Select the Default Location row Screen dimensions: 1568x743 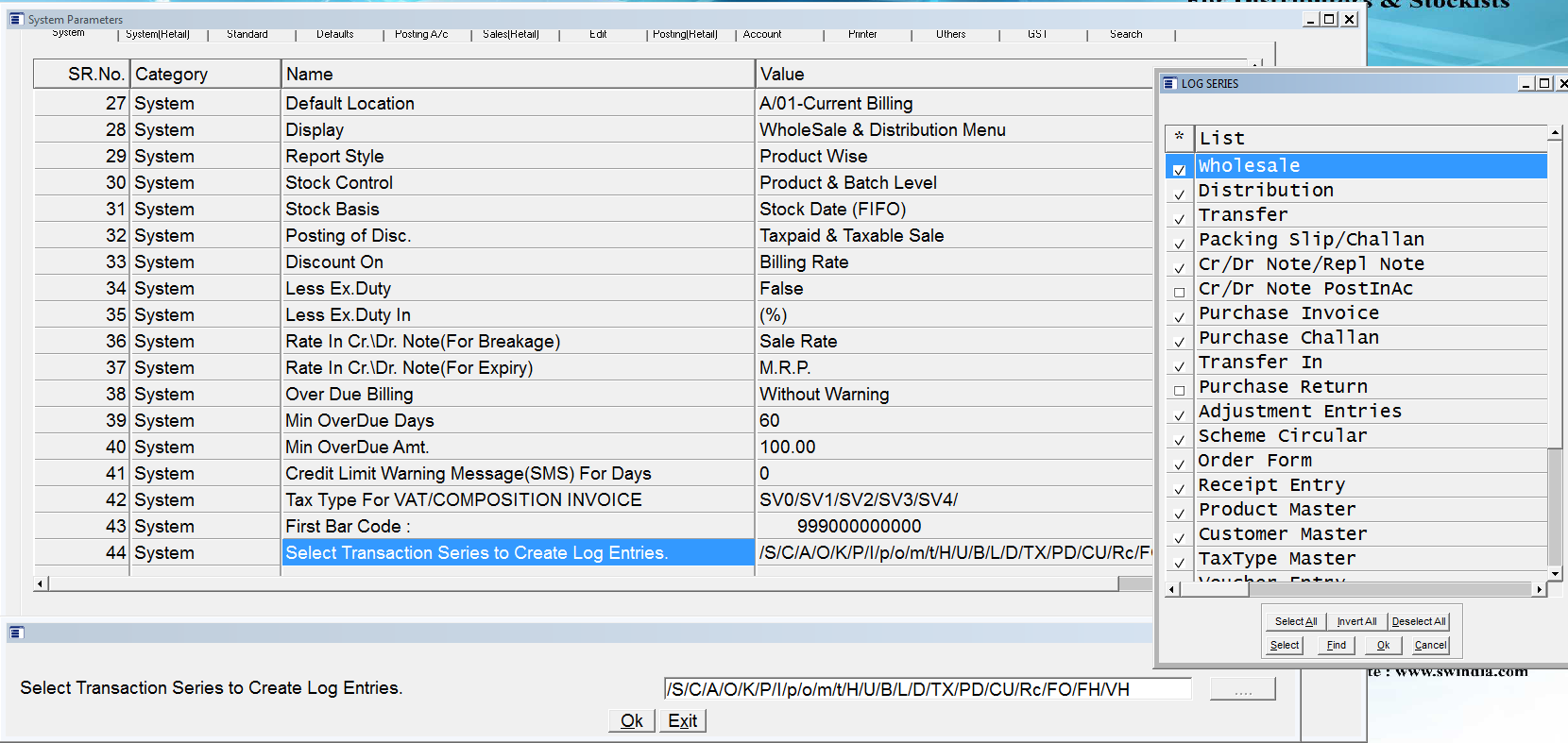pyautogui.click(x=593, y=103)
